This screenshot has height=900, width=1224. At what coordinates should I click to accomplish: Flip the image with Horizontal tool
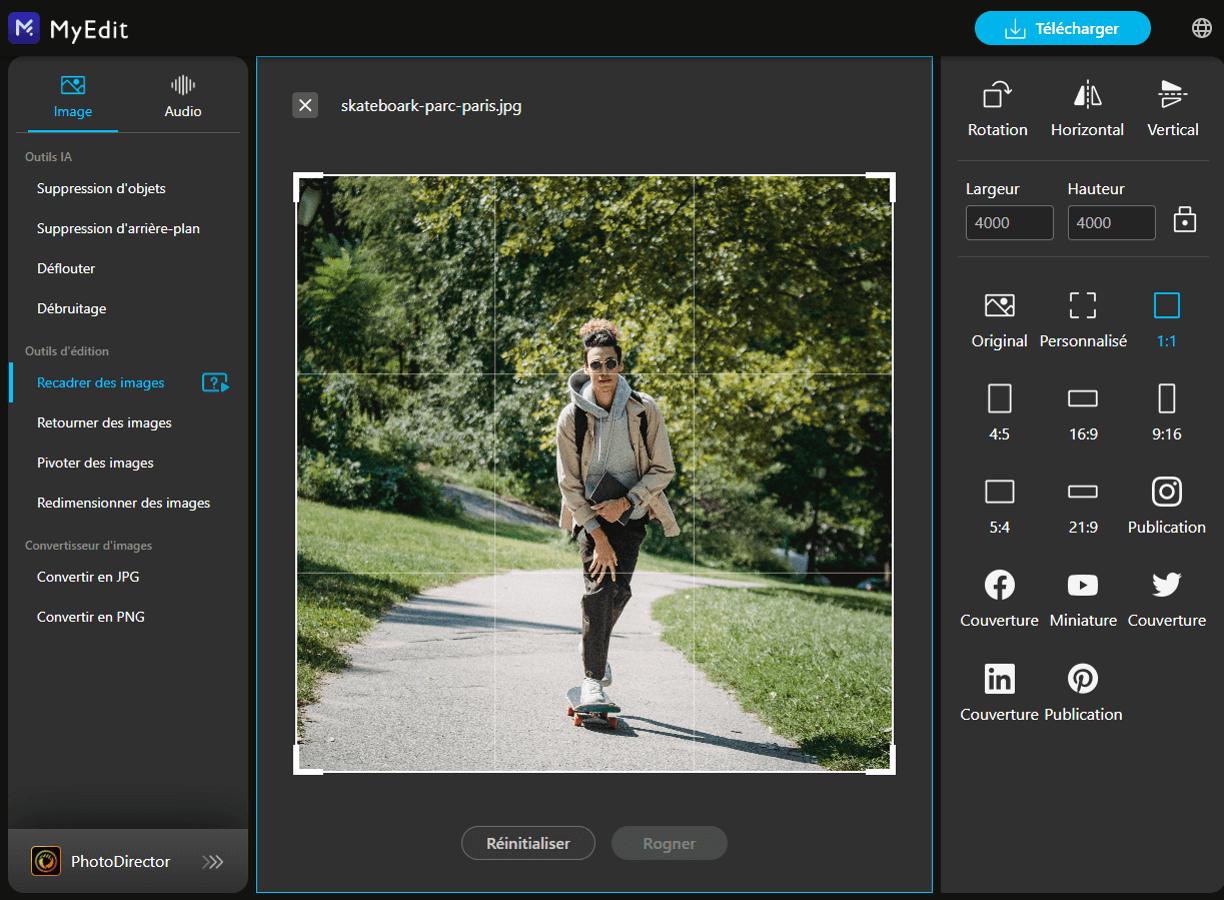(1087, 105)
